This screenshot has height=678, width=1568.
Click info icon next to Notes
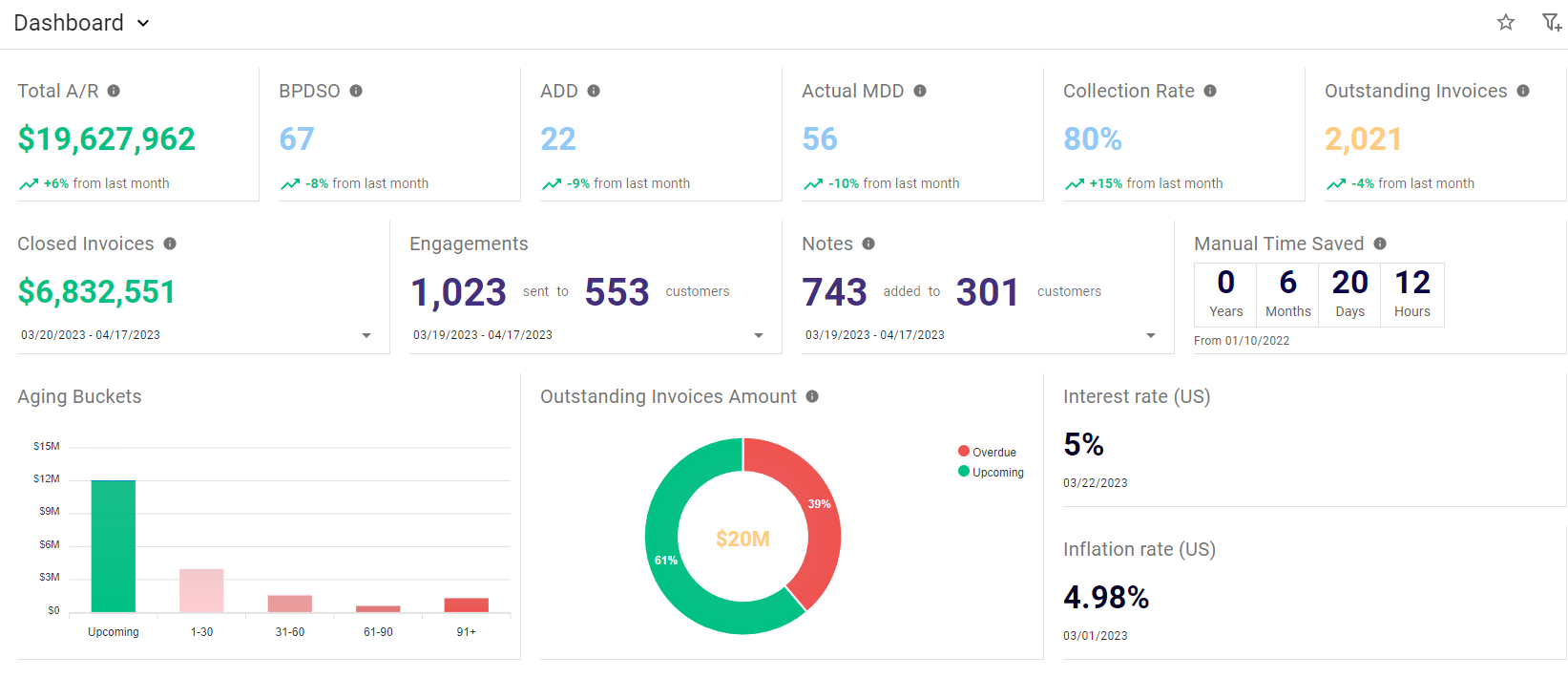(868, 244)
